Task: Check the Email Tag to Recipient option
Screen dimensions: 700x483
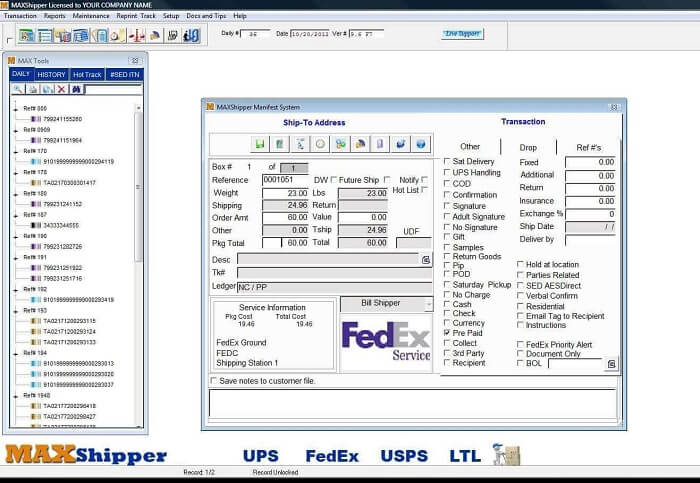Action: [520, 316]
